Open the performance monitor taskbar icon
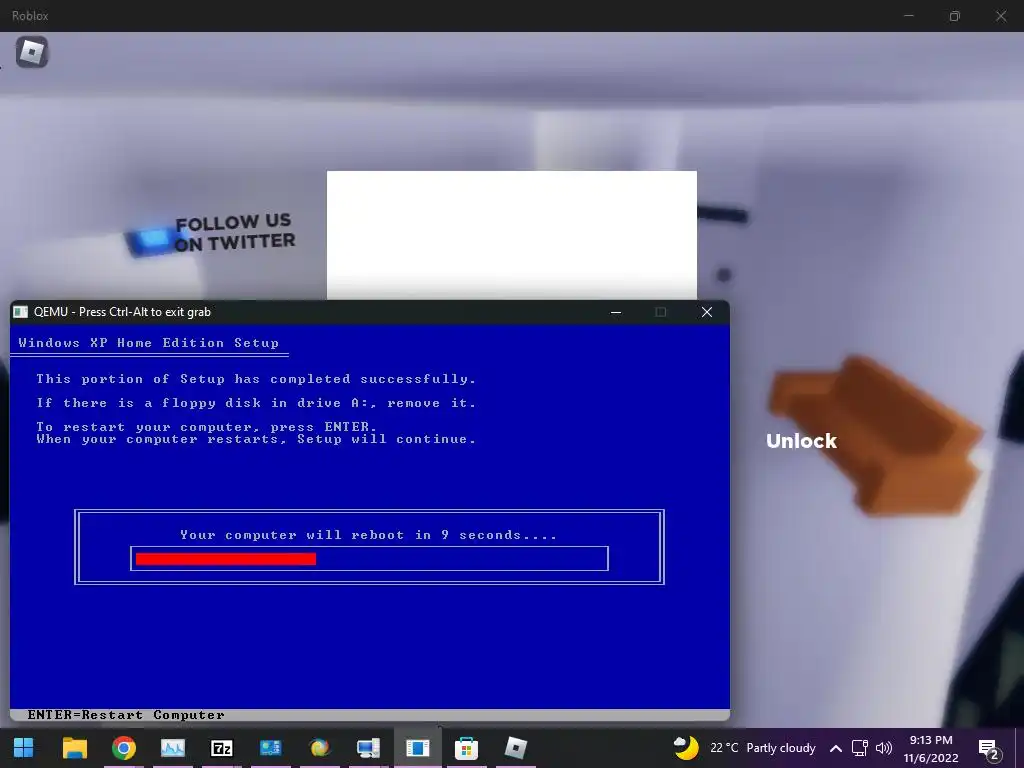Screen dimensions: 1024x768 (x=172, y=748)
